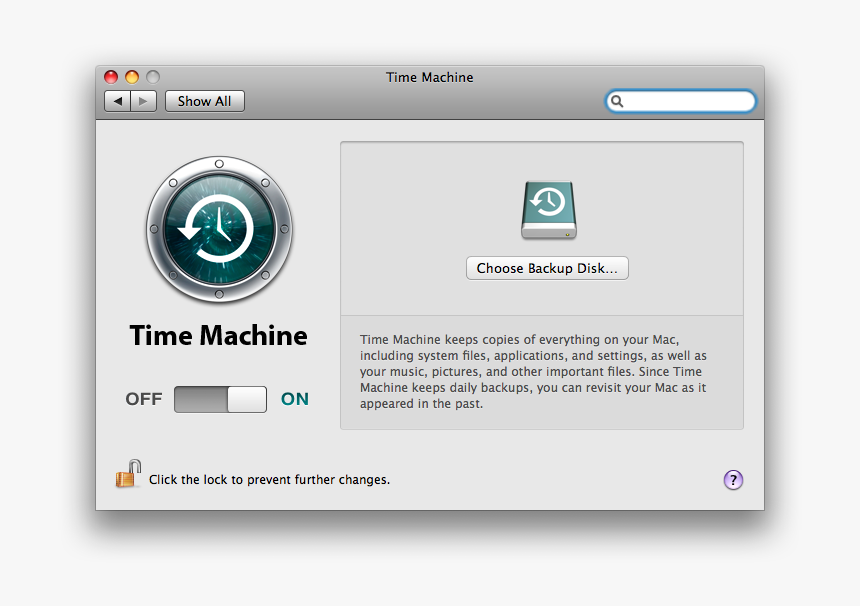Click the backup disk drive icon
The height and width of the screenshot is (606, 860).
click(548, 210)
